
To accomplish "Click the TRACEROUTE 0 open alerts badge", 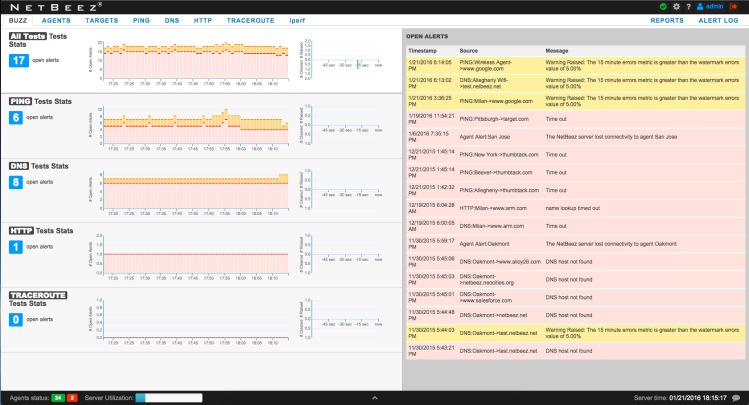I will (16, 320).
